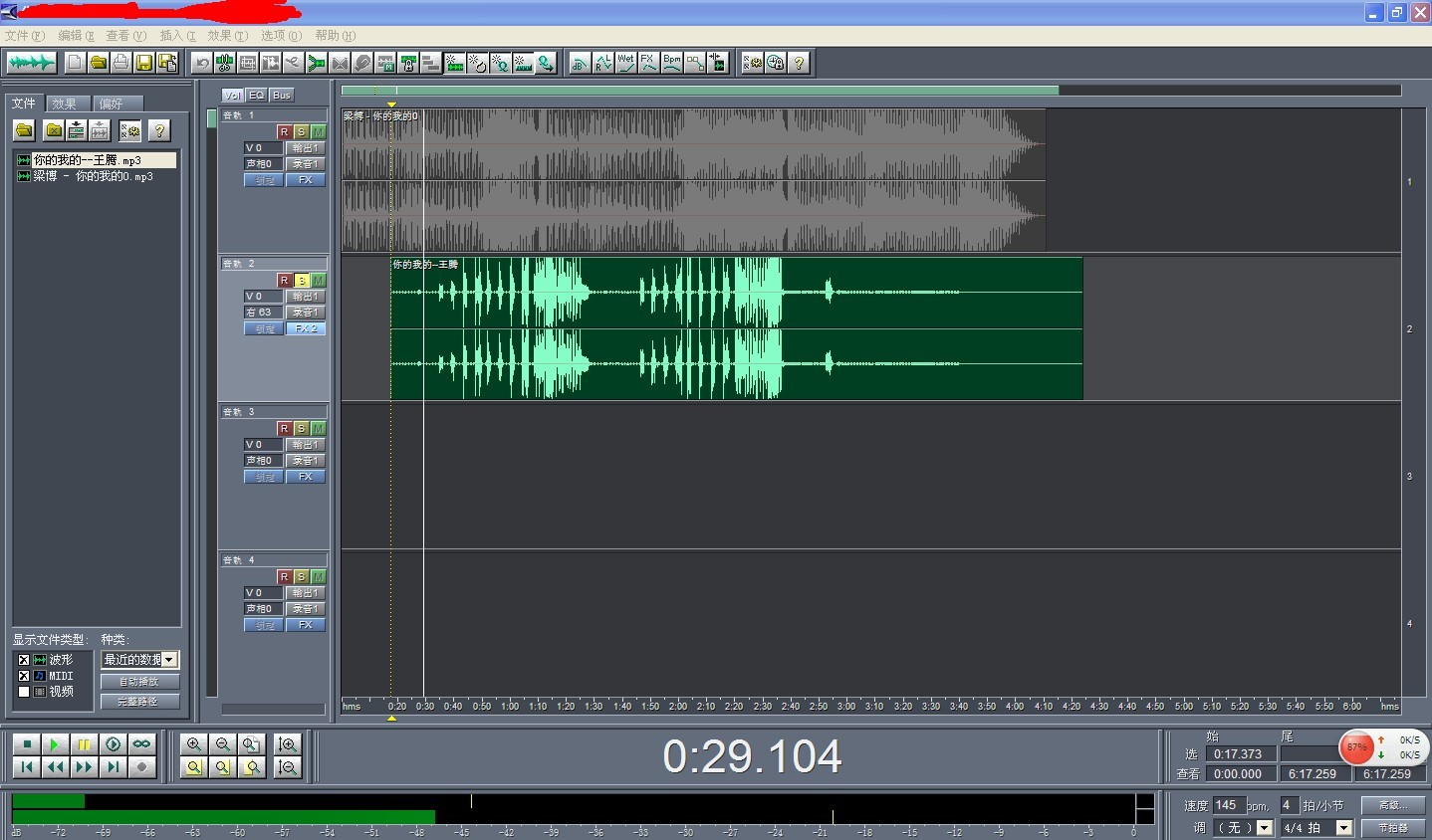Click the horizontal zoom-in magnifier
This screenshot has height=840, width=1432.
194,744
